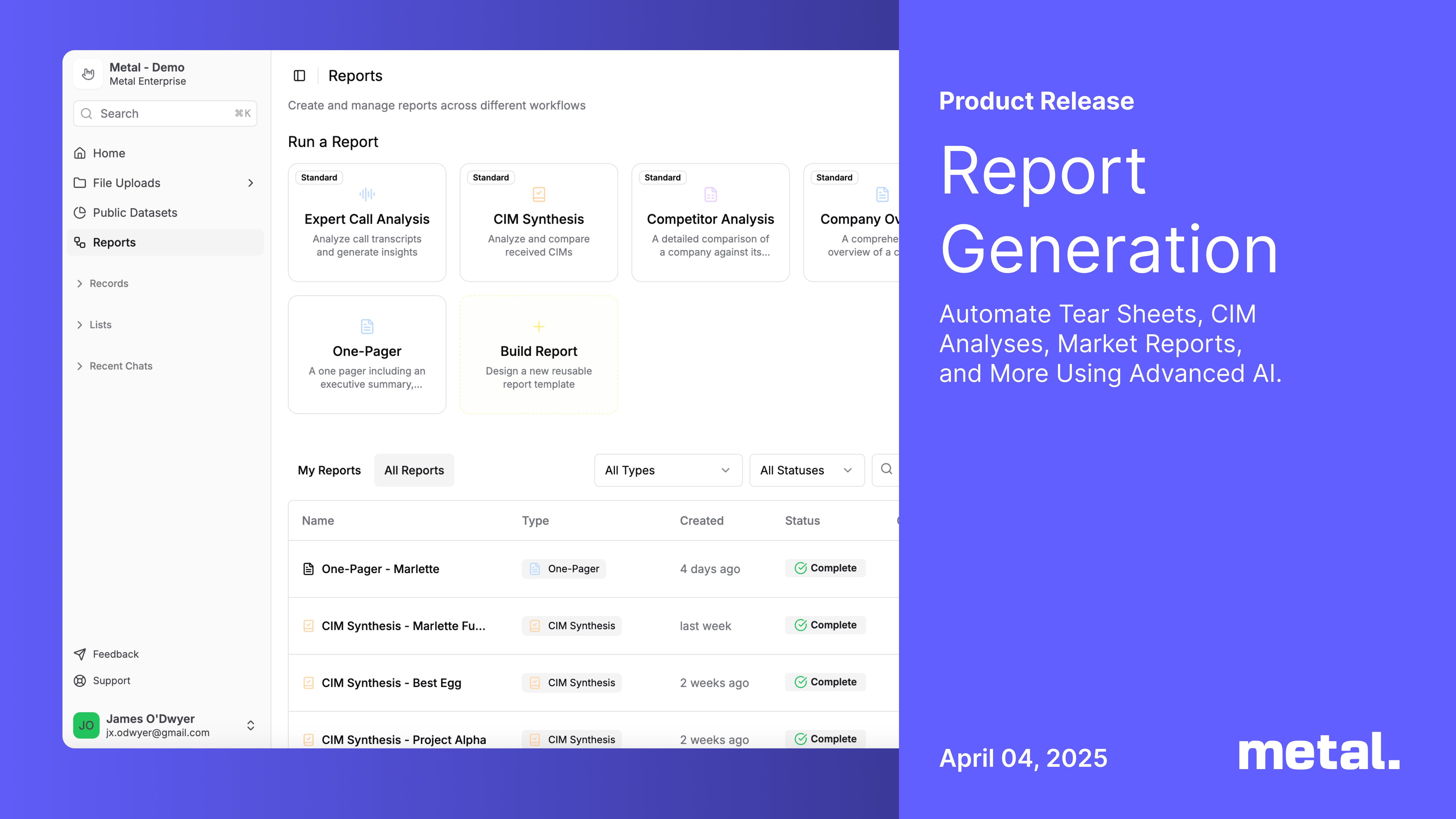Switch to the My Reports tab
This screenshot has width=1456, height=819.
pos(329,470)
